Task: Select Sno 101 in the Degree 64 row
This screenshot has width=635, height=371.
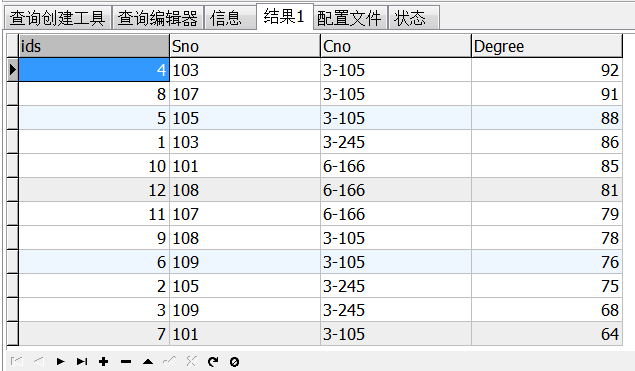Action: click(245, 334)
